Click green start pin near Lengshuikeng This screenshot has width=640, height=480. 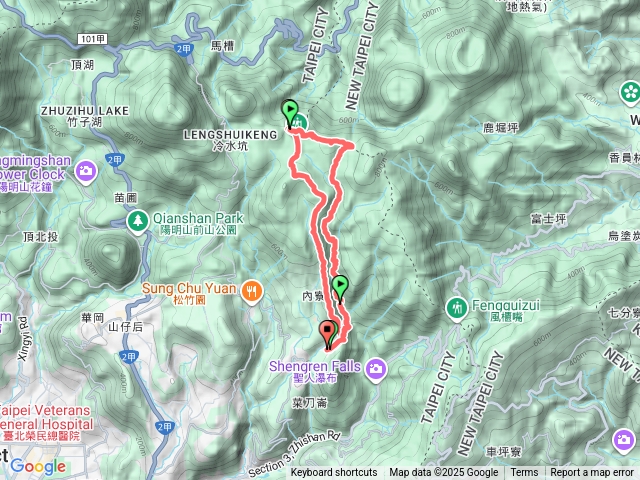[x=289, y=114]
